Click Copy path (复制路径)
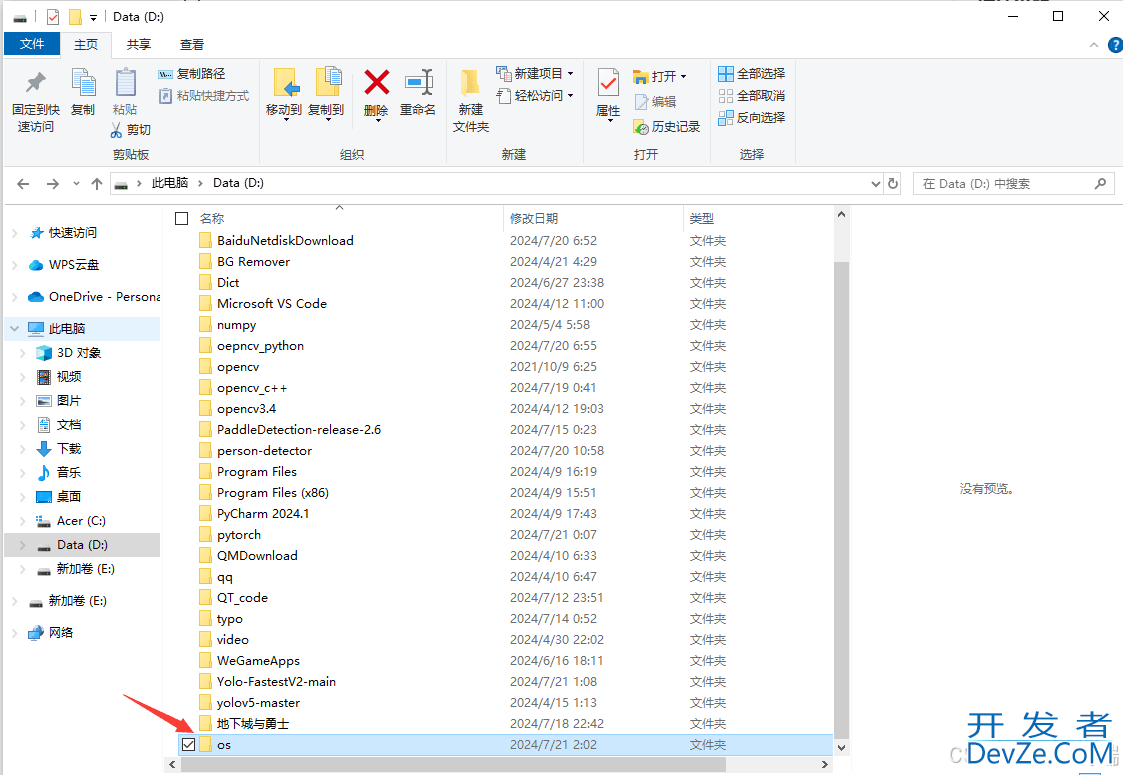 coord(192,74)
